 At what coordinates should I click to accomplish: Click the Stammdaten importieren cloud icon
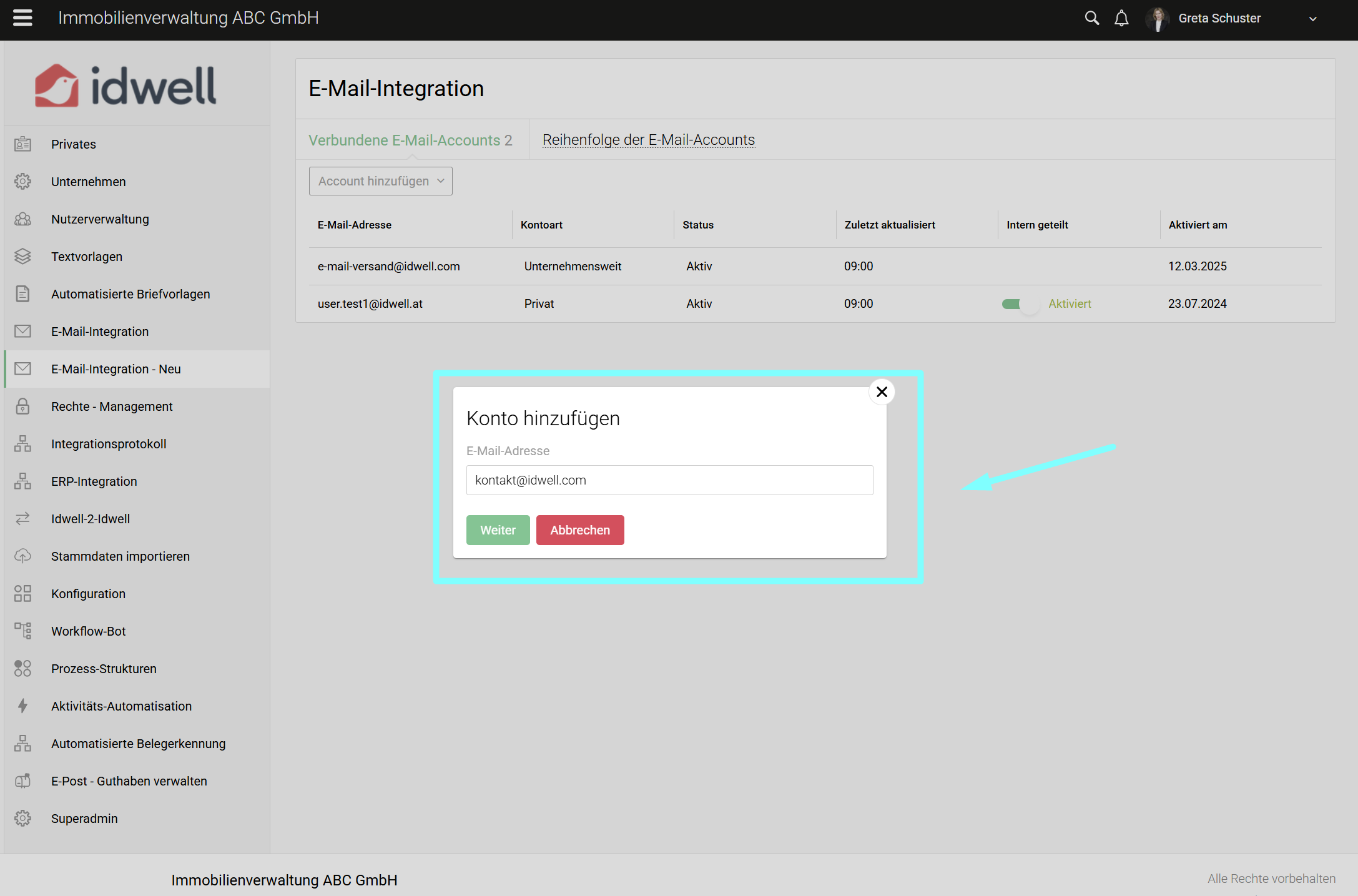point(22,556)
